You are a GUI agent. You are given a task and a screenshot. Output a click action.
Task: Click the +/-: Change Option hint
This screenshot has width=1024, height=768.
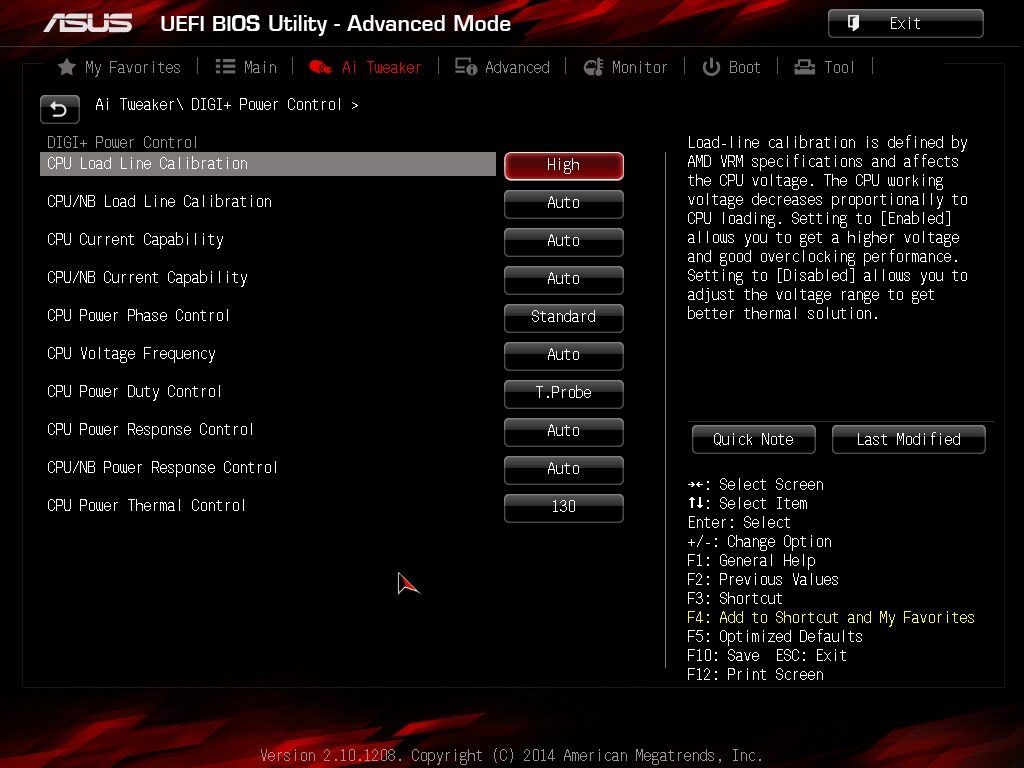(x=760, y=542)
